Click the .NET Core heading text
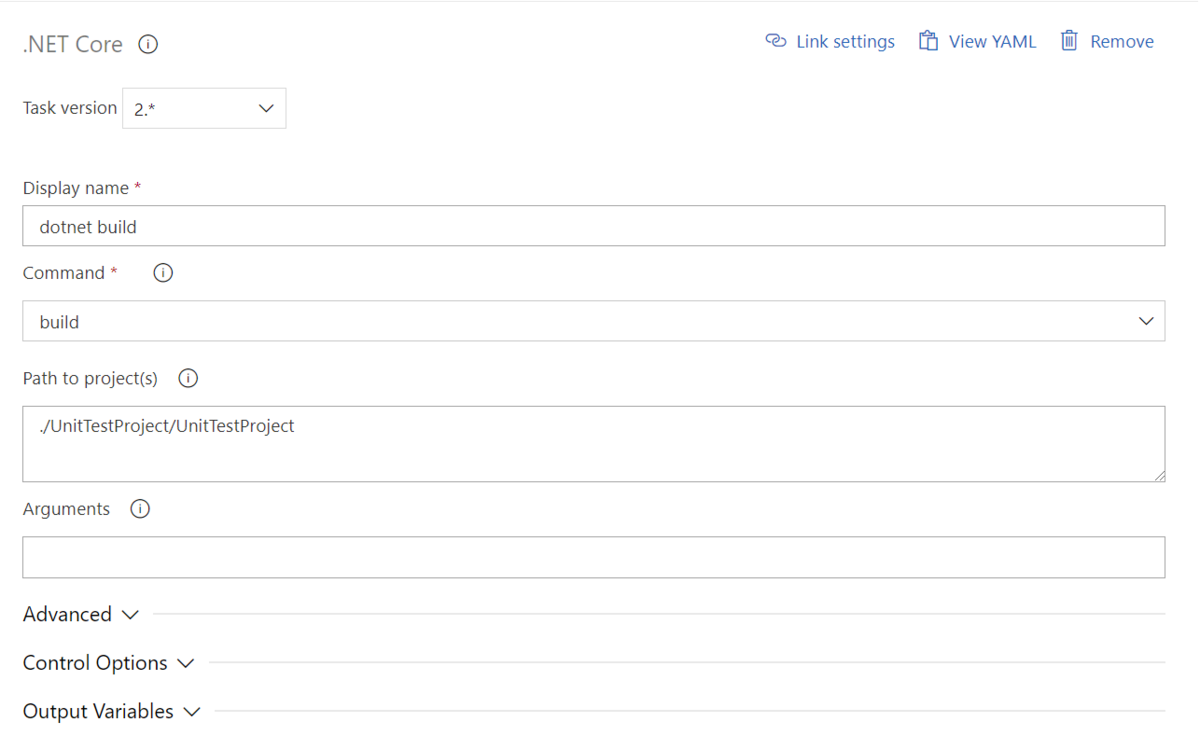This screenshot has width=1200, height=750. (73, 44)
